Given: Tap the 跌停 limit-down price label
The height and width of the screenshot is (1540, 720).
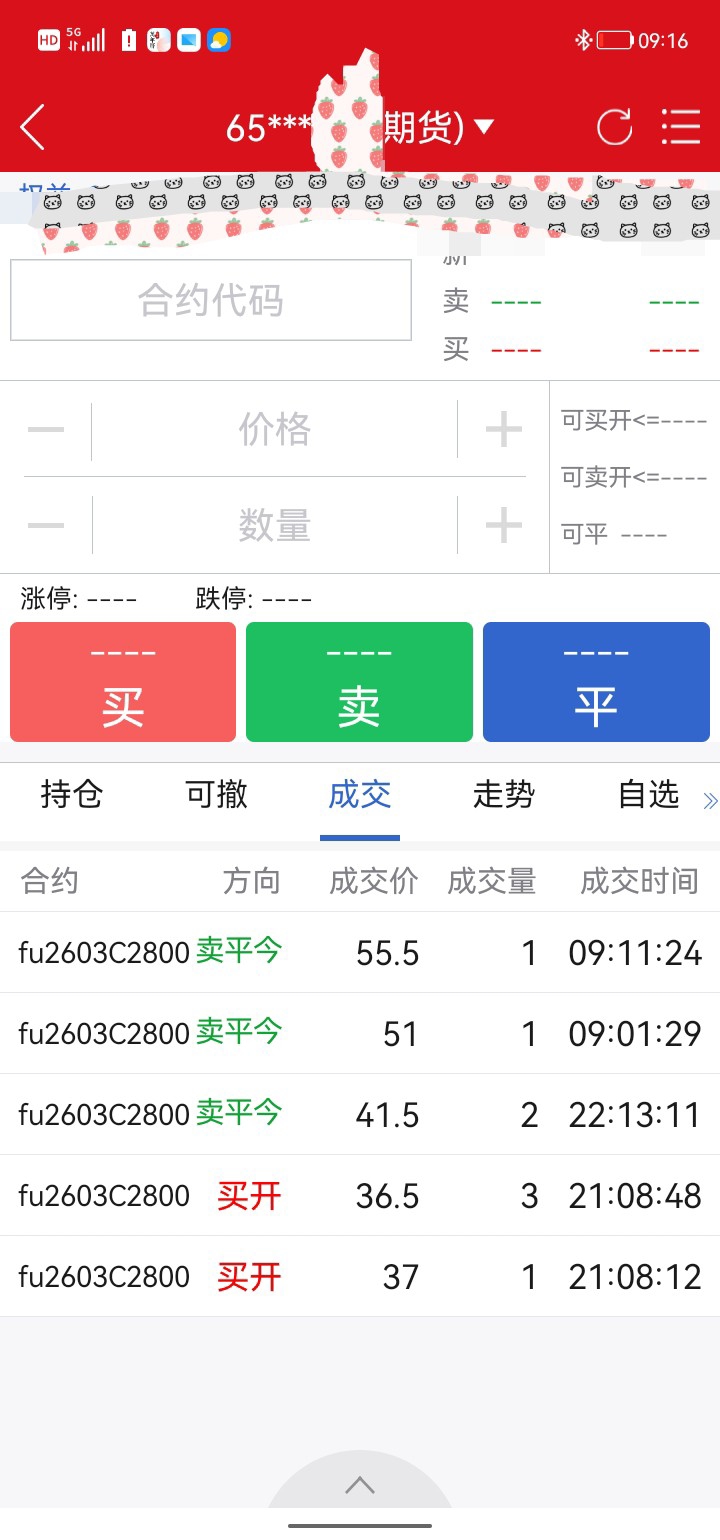Looking at the screenshot, I should tap(254, 599).
